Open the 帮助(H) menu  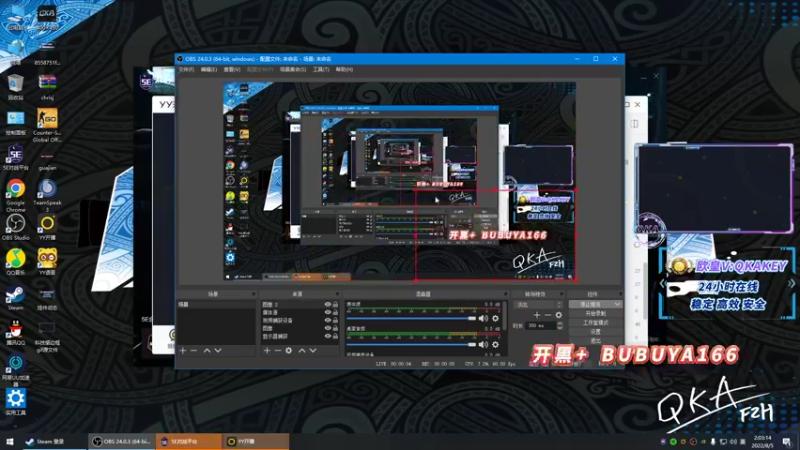coord(344,69)
